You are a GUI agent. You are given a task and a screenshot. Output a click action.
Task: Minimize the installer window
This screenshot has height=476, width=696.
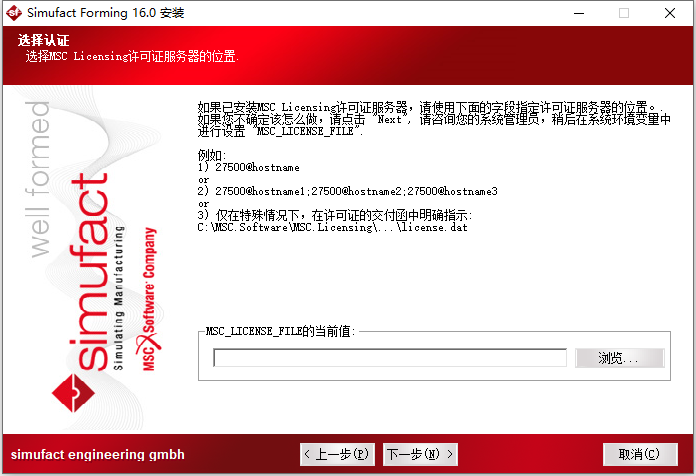(579, 13)
